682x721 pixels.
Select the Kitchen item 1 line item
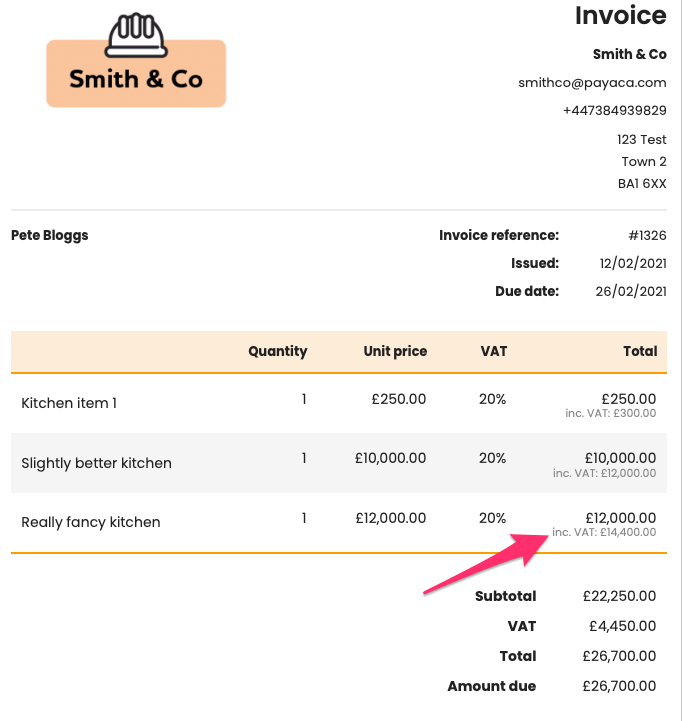(x=69, y=403)
